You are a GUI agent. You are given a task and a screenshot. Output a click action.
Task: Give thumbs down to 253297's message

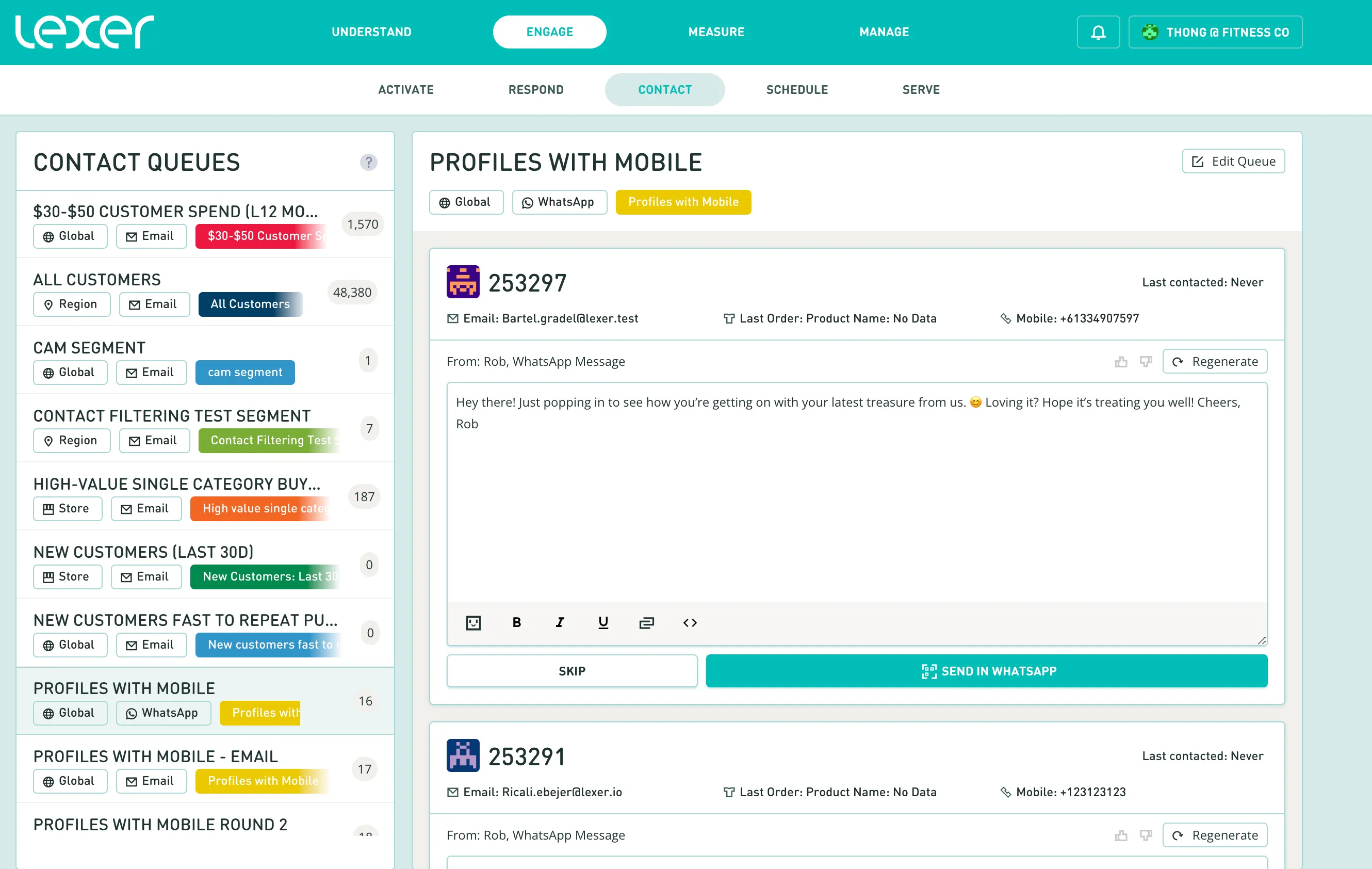point(1145,362)
